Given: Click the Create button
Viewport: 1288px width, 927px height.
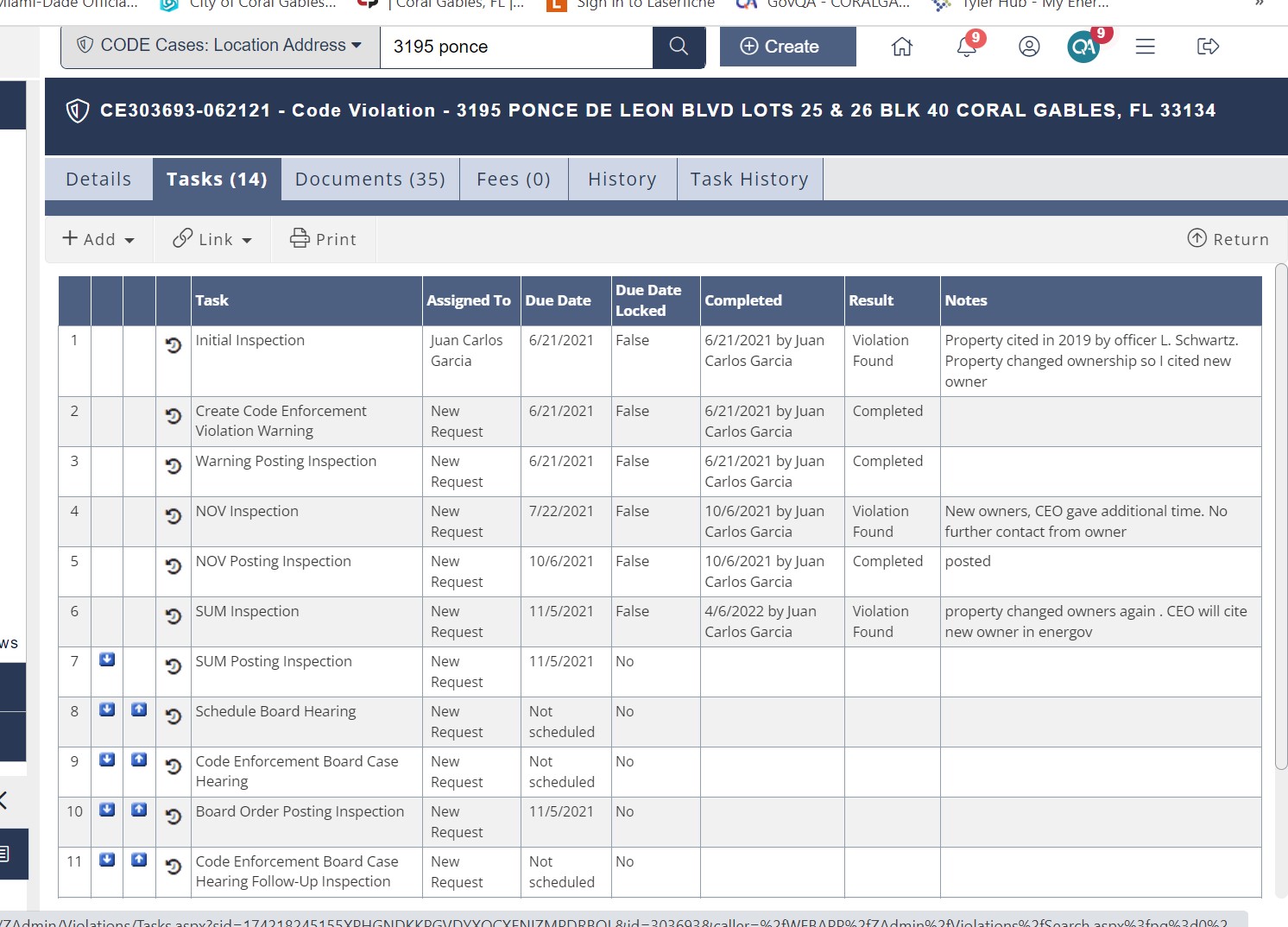Looking at the screenshot, I should [787, 47].
